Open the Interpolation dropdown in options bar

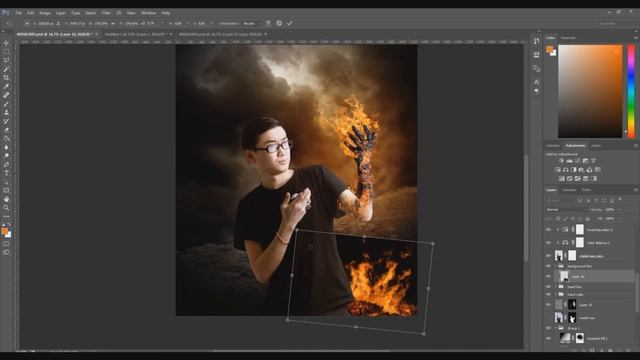(x=251, y=24)
